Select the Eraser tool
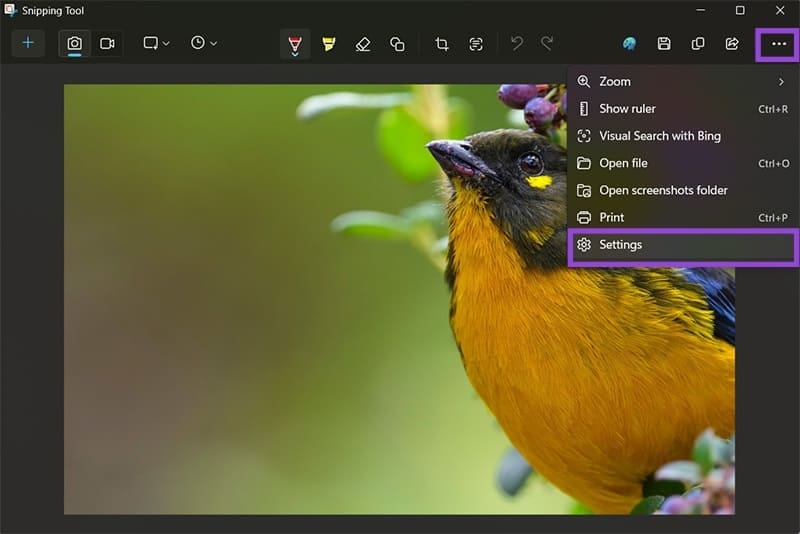800x534 pixels. coord(363,44)
